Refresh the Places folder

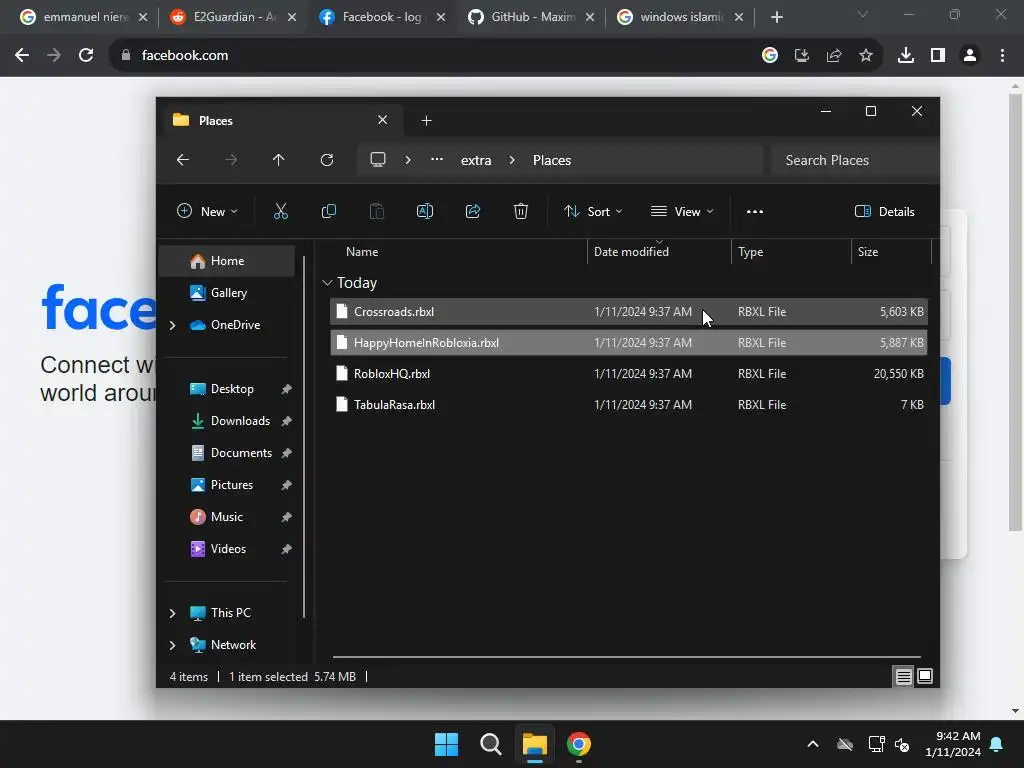coord(327,160)
